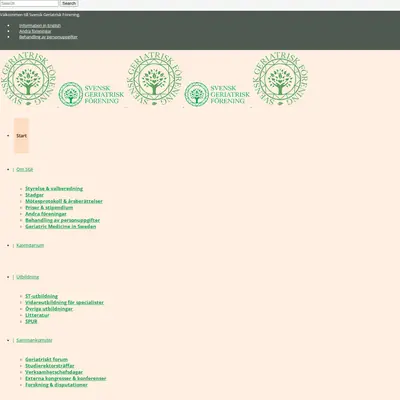The height and width of the screenshot is (400, 400).
Task: Click the first horizontal Svensk Geriatrisk Förening logo
Action: (91, 94)
